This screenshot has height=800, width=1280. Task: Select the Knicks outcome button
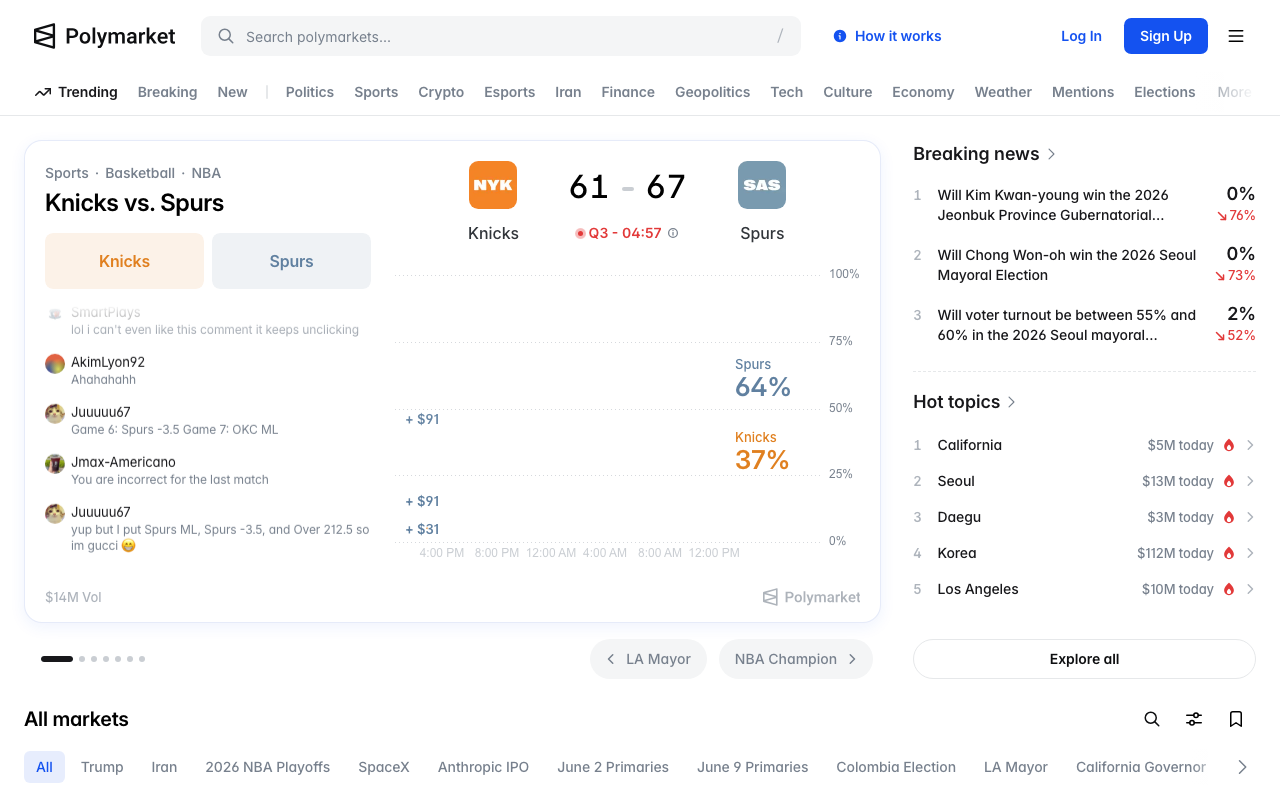coord(124,261)
